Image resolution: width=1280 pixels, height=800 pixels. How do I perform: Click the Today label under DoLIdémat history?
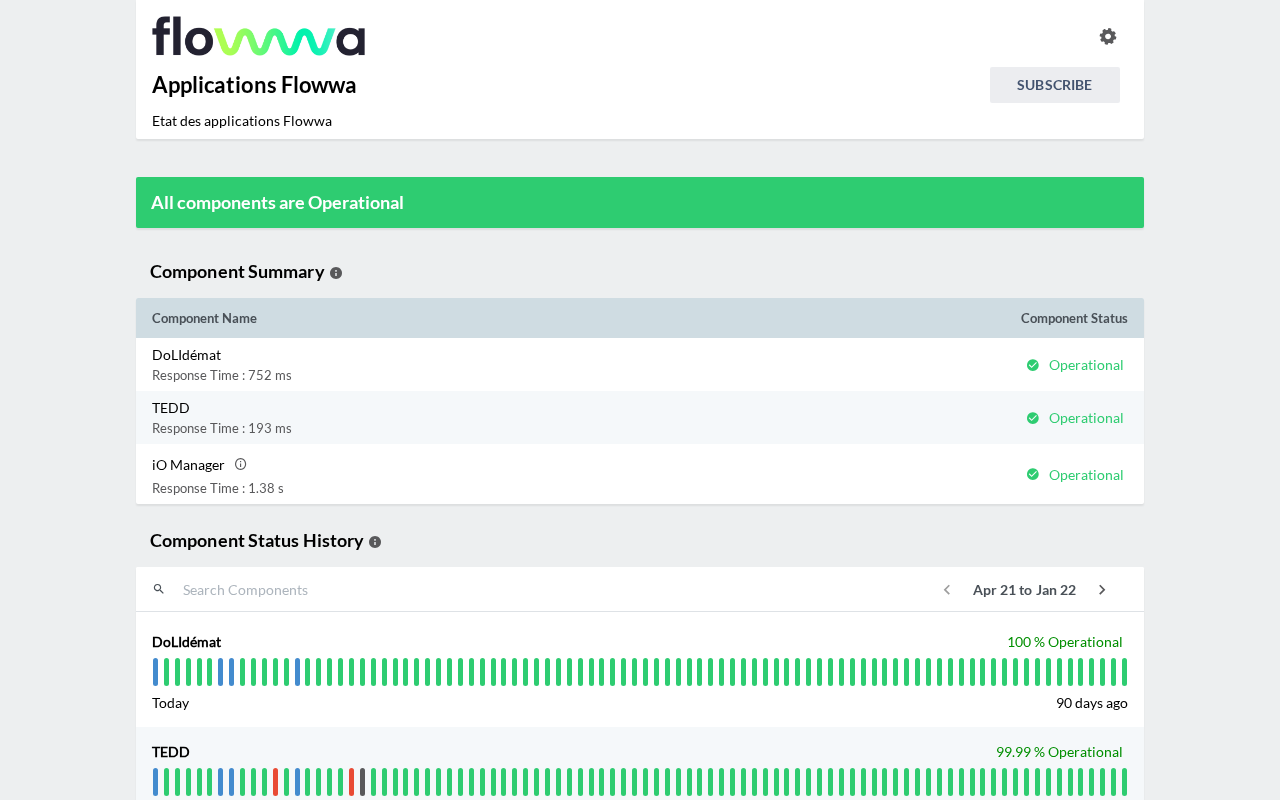pos(170,703)
